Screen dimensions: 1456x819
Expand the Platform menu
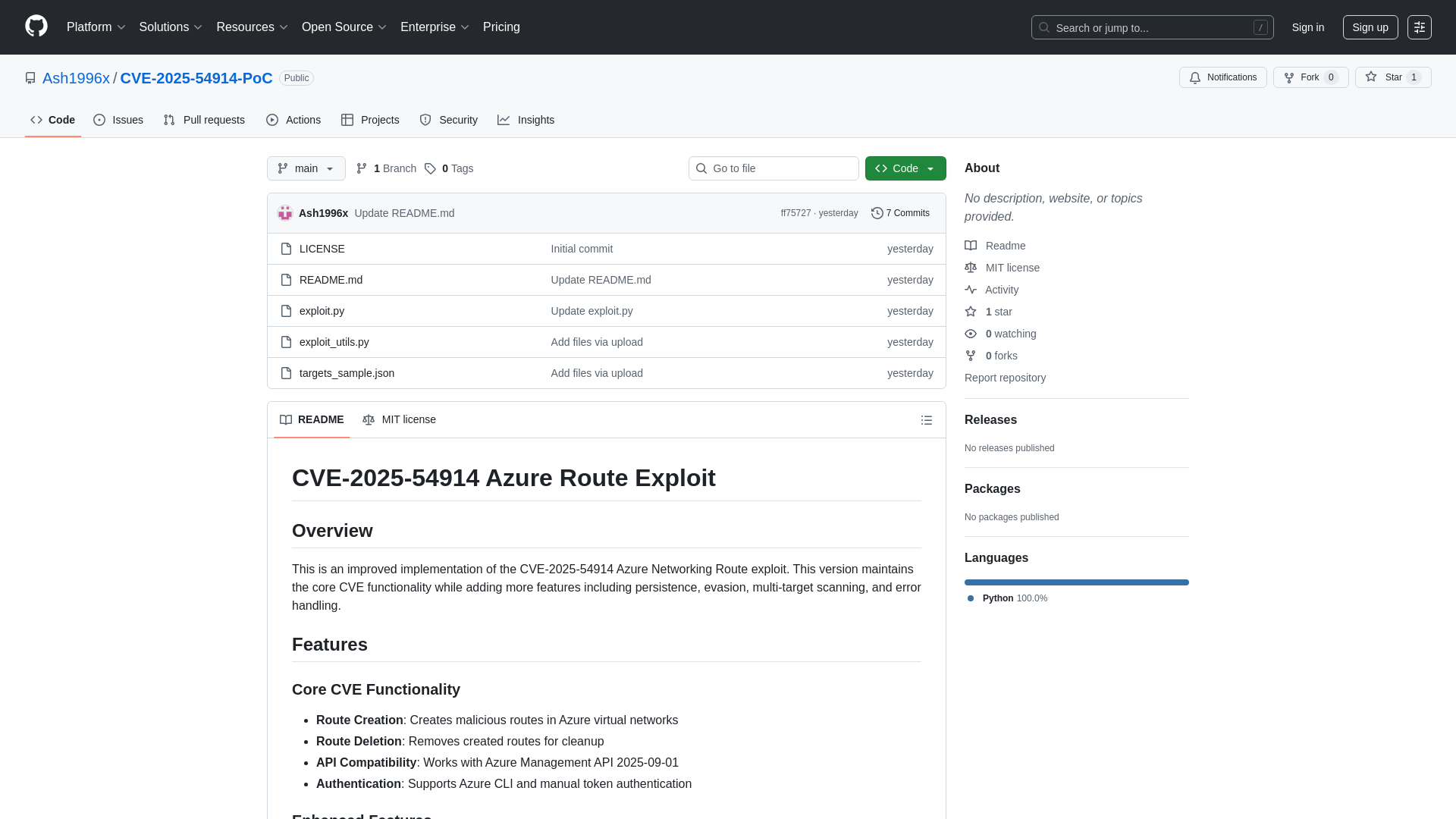pos(96,27)
